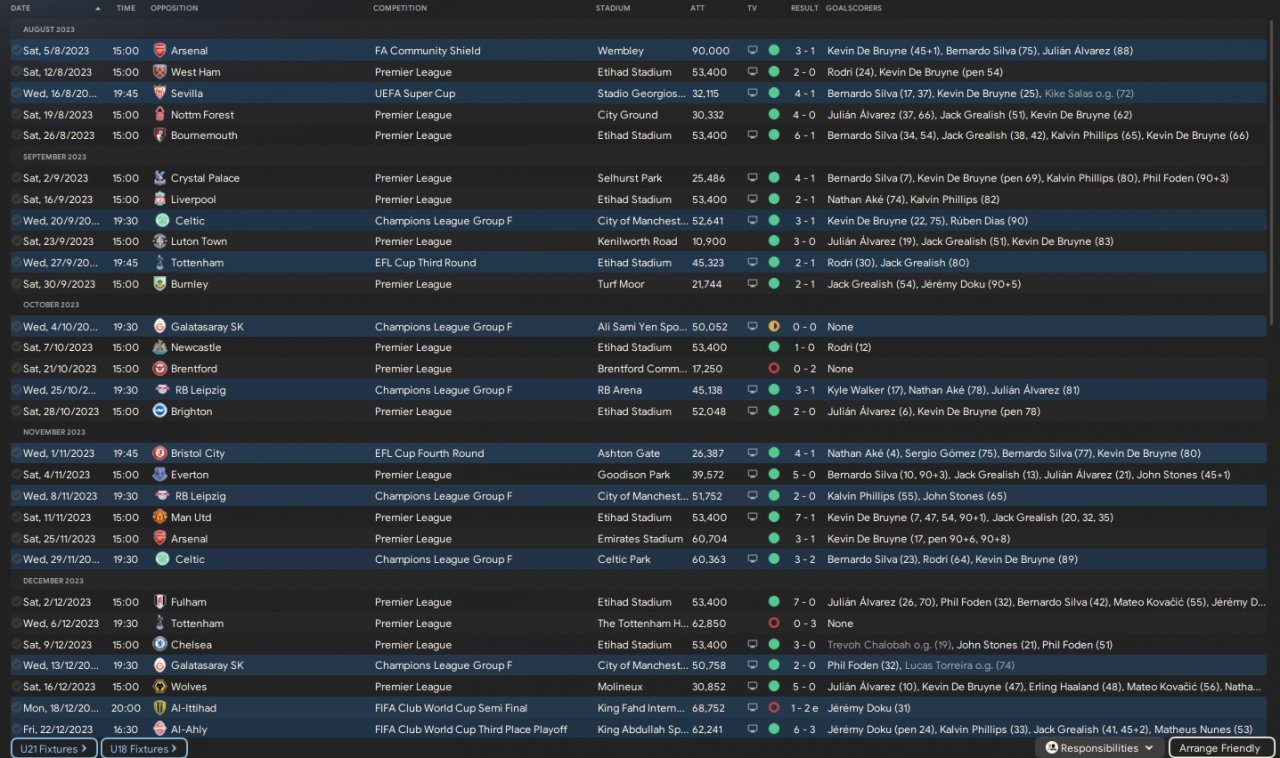Viewport: 1280px width, 758px height.
Task: Click the Rodri (12) goalscorer text
Action: (x=849, y=348)
